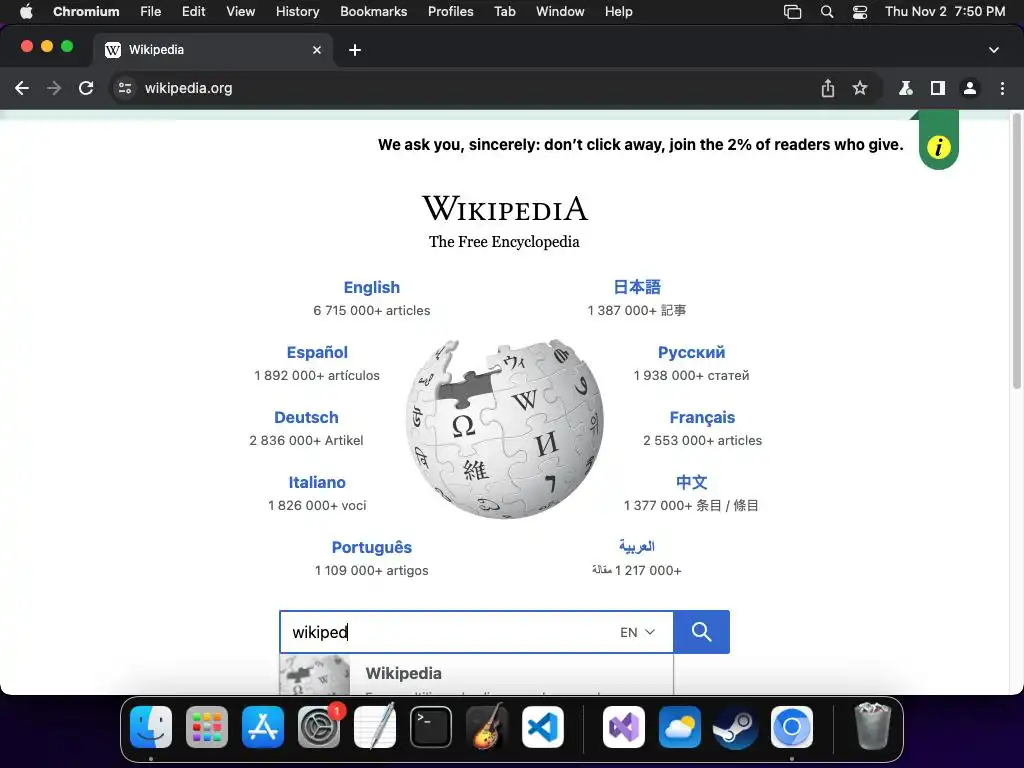Open the Apple menu
This screenshot has height=768, width=1024.
tap(26, 12)
